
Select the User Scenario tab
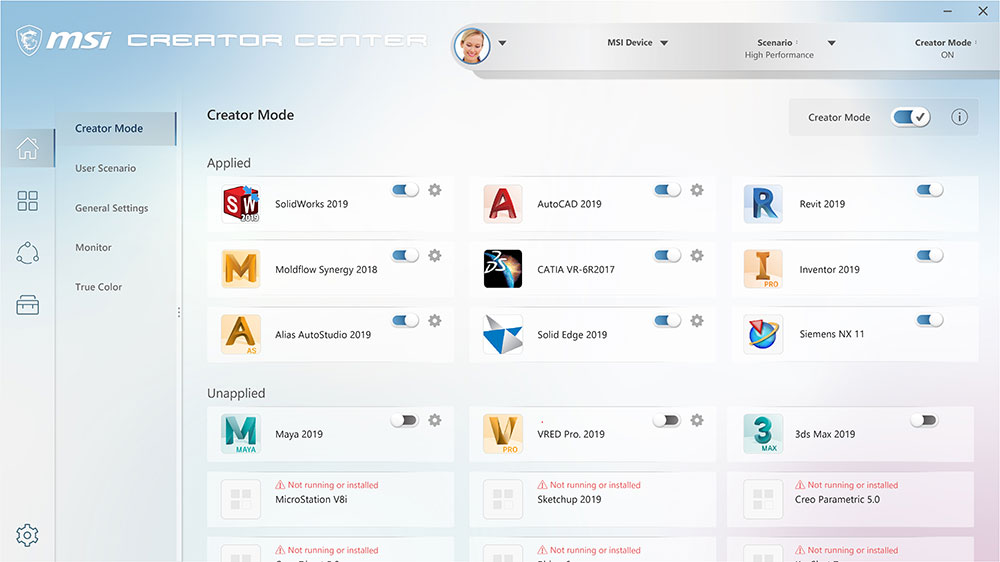click(x=105, y=168)
